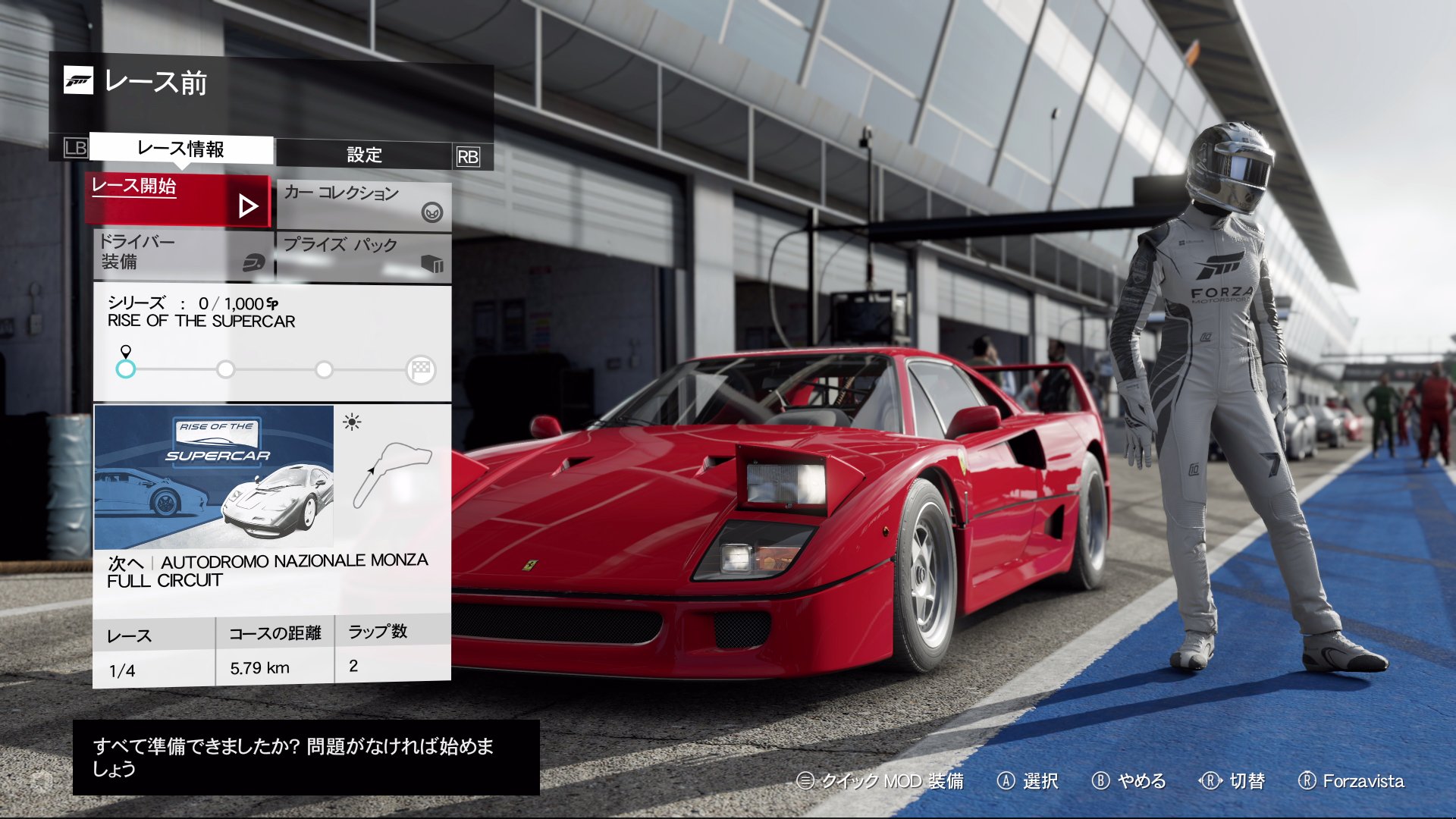Click the 1/4 race count value

[122, 671]
